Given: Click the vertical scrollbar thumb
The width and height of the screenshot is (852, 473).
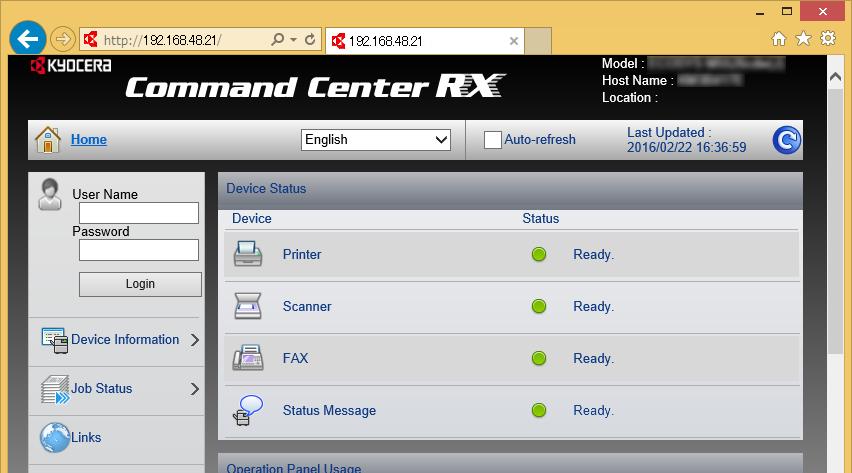Looking at the screenshot, I should click(835, 222).
